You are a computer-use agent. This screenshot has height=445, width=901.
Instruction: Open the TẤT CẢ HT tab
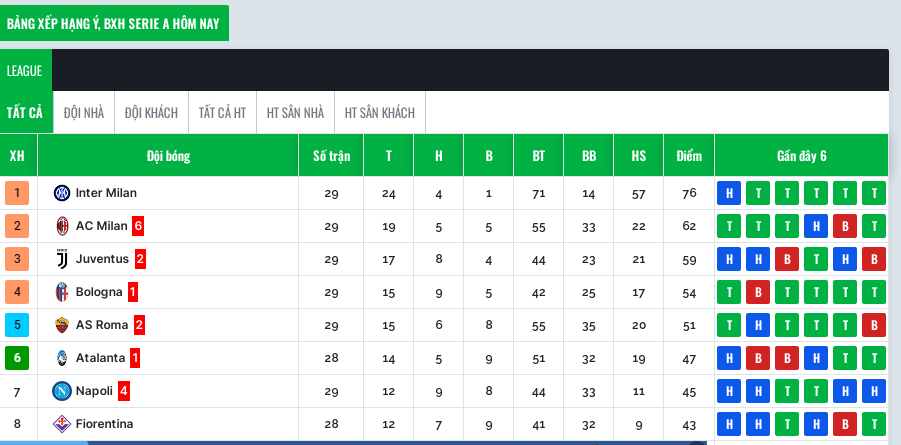click(222, 113)
